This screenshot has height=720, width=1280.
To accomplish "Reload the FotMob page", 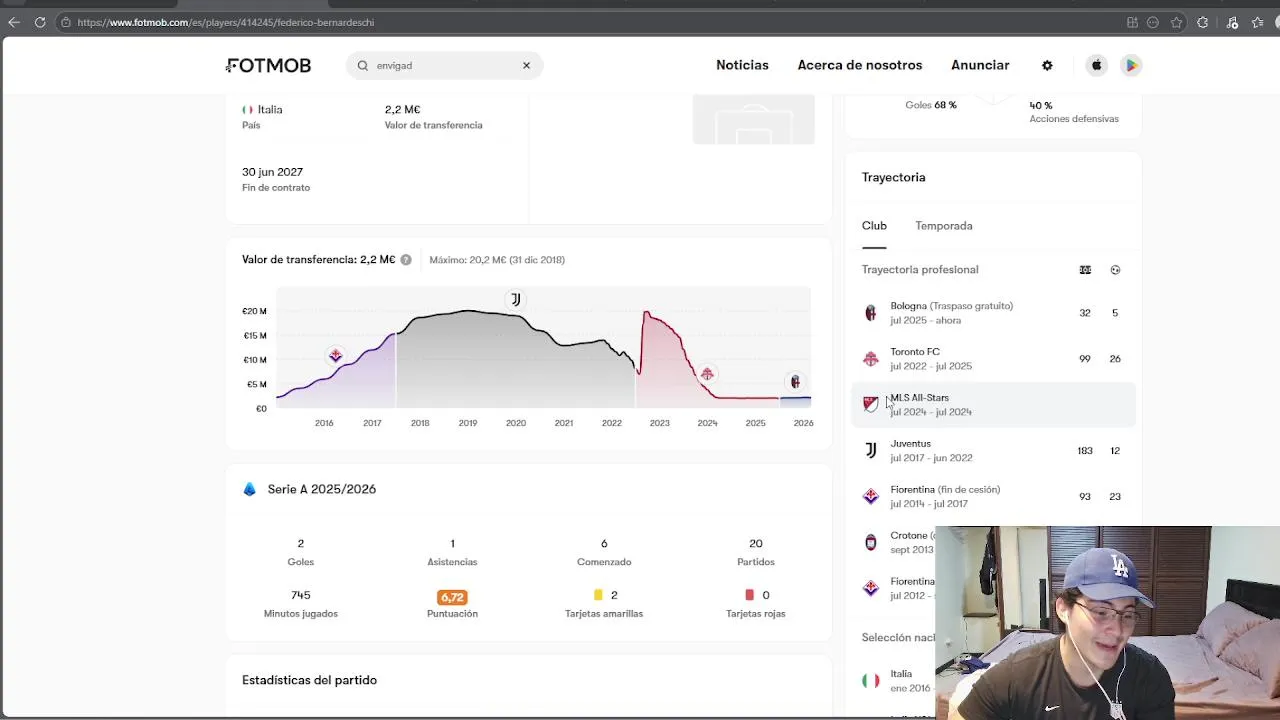I will click(40, 22).
